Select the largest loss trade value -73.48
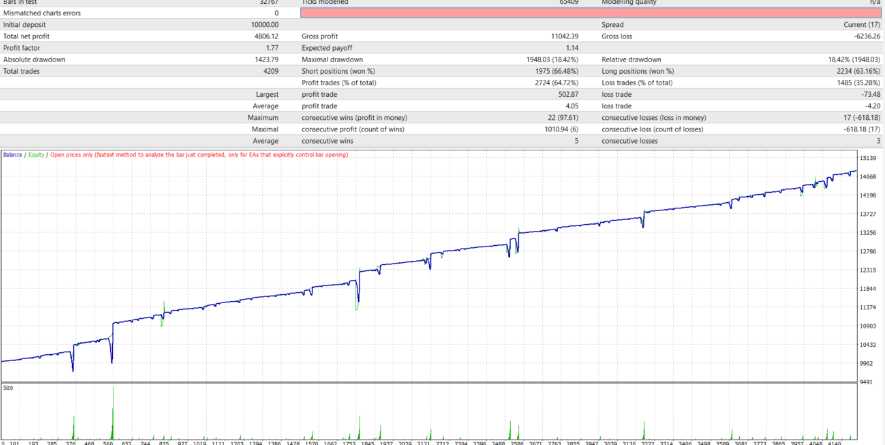This screenshot has height=445, width=885. [x=870, y=94]
